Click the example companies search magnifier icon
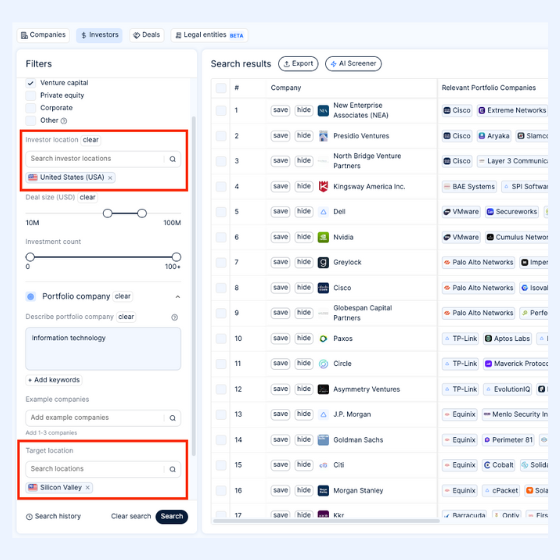Screen dimensions: 560x560 pos(172,418)
